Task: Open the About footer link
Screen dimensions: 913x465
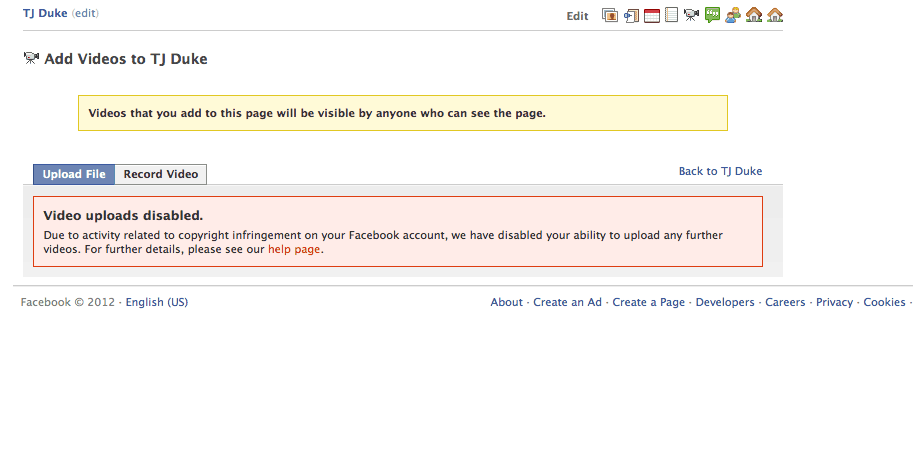Action: (x=507, y=302)
